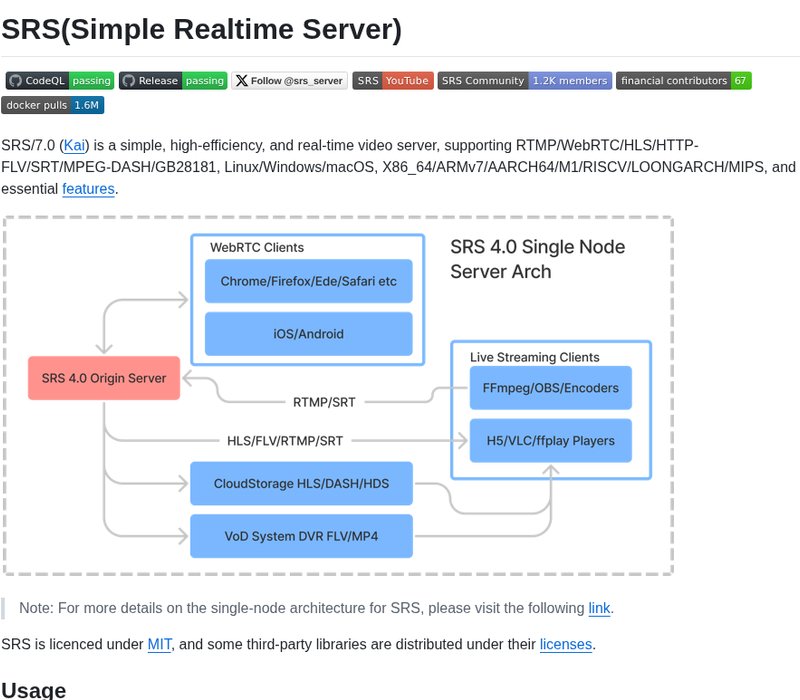Screen dimensions: 800x700
Task: Open the Release passing badge
Action: (x=173, y=81)
